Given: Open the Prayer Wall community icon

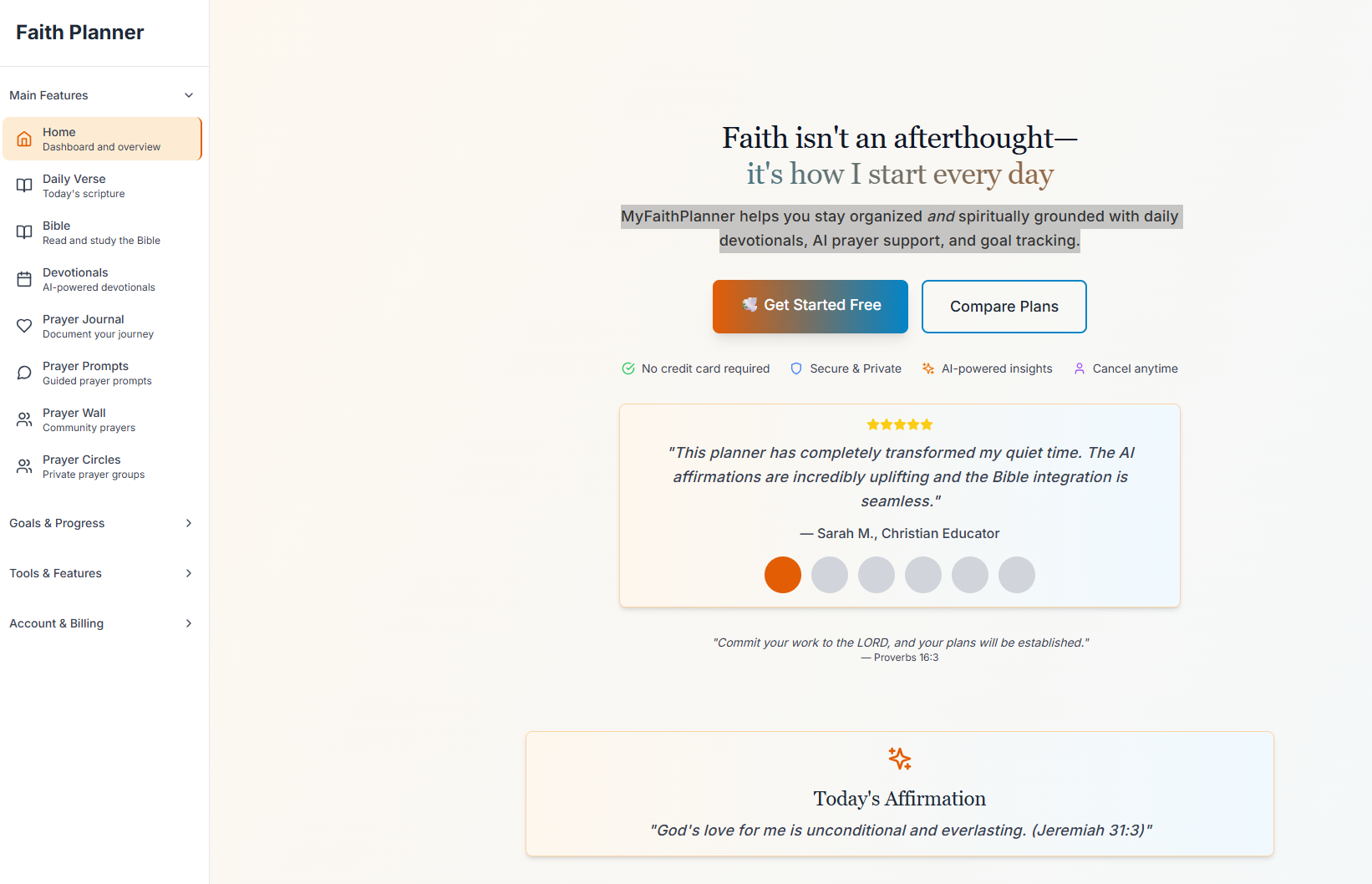Looking at the screenshot, I should click(25, 419).
